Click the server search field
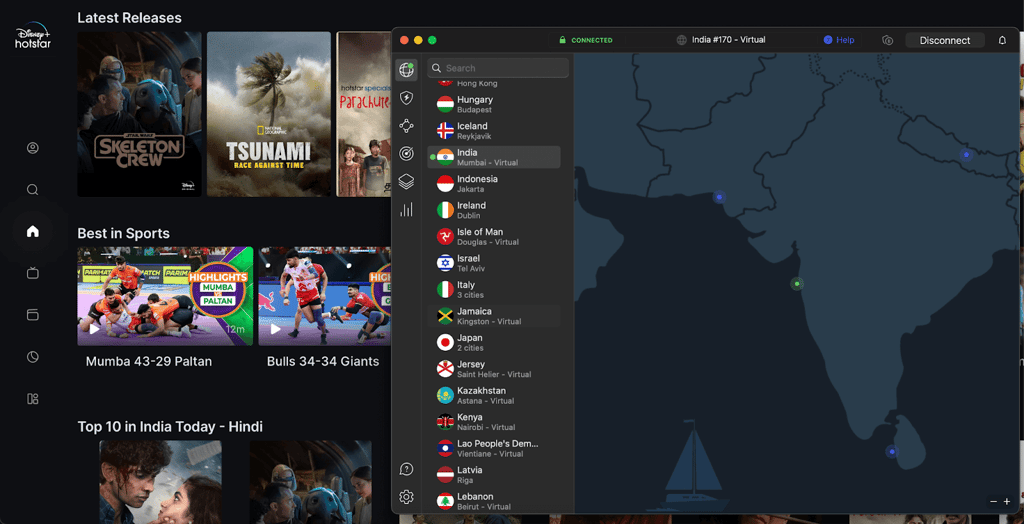Viewport: 1024px width, 524px height. coord(498,68)
